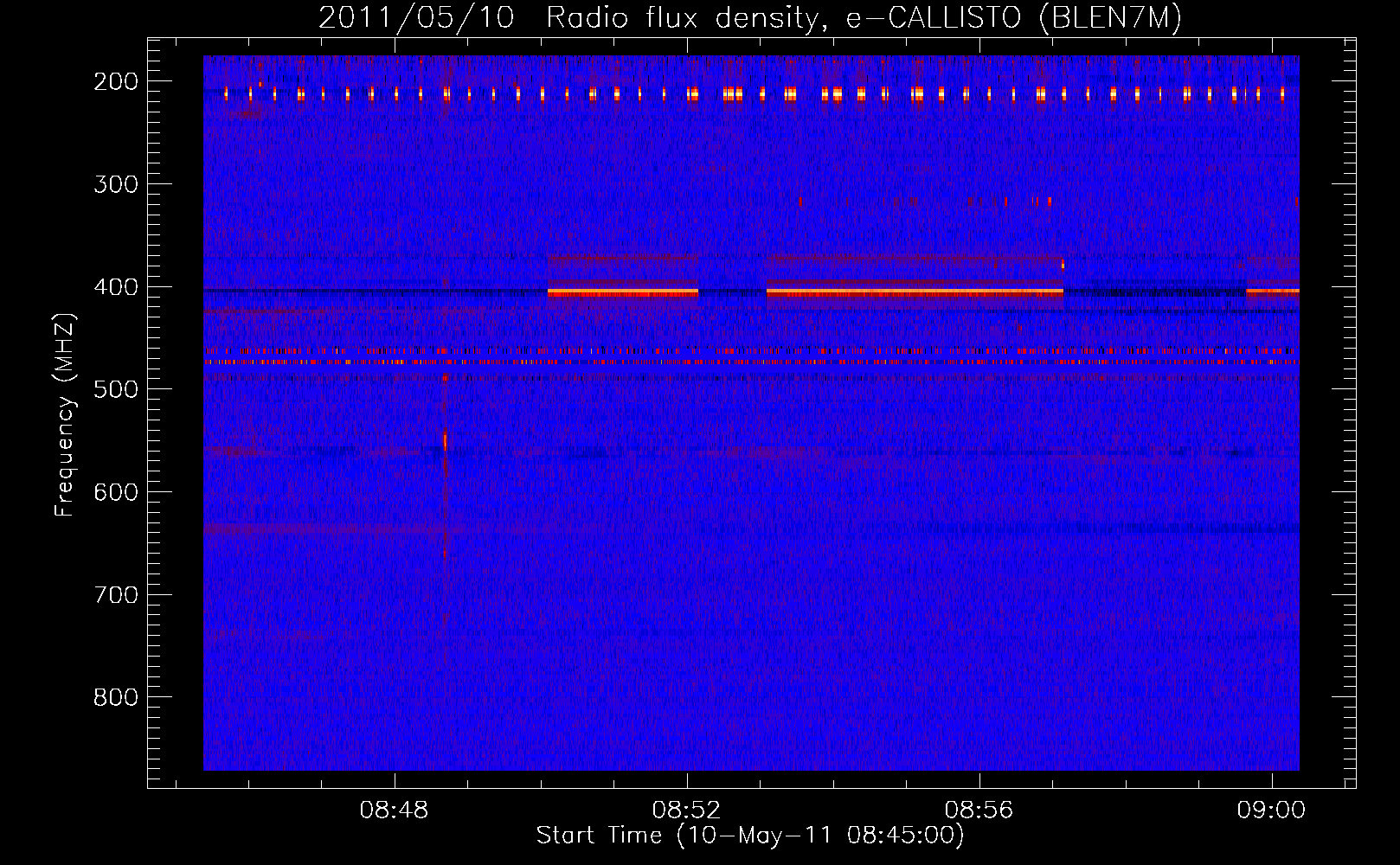Select the 300 frequency tick label
1400x865 pixels.
[116, 183]
